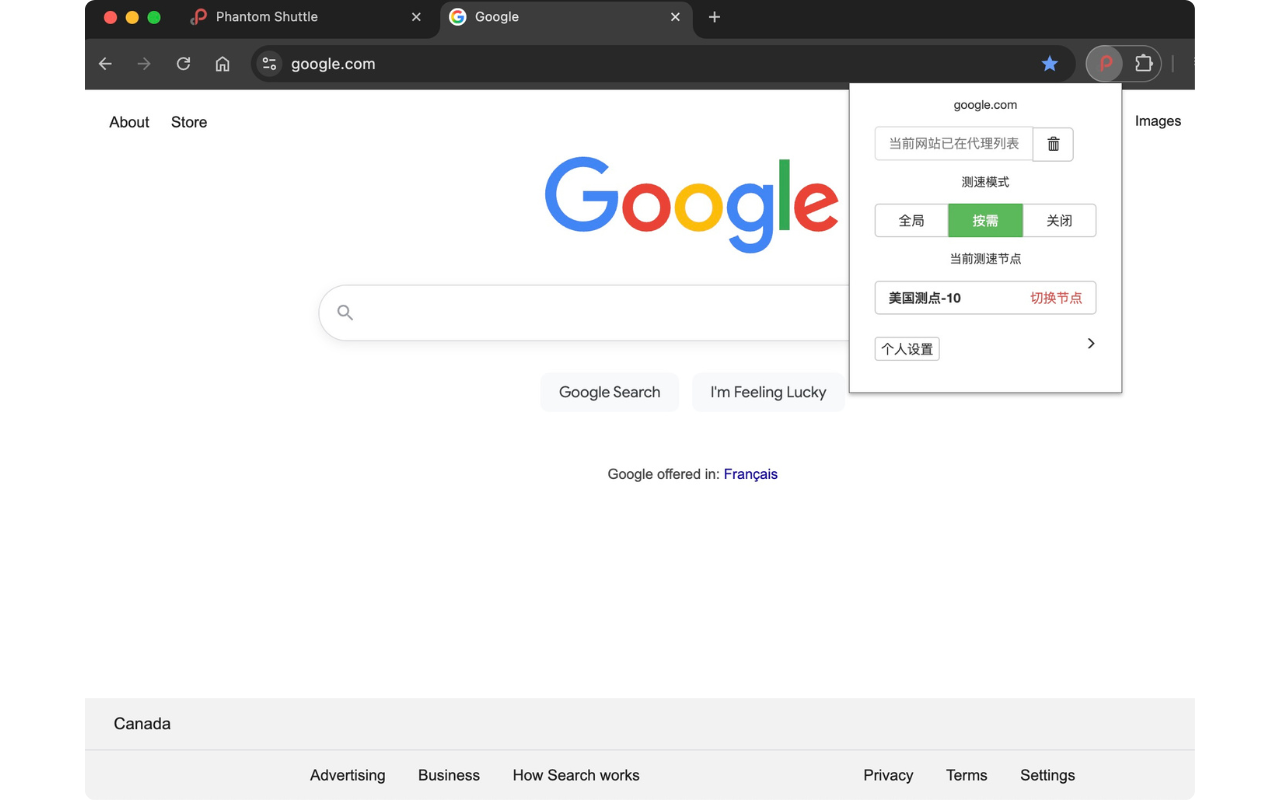The height and width of the screenshot is (800, 1280).
Task: Open the home page icon
Action: click(222, 63)
